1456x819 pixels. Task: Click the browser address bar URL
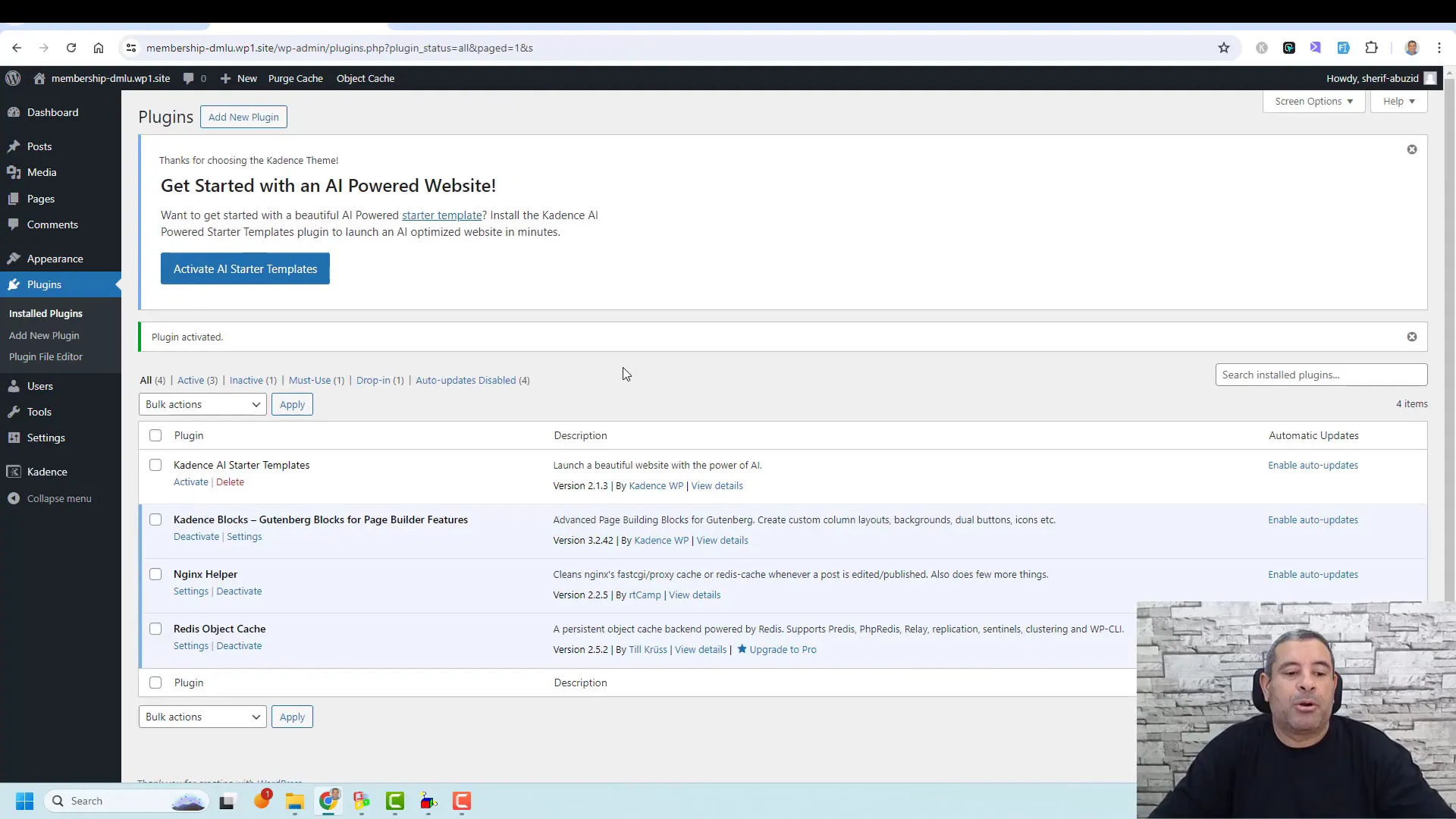pyautogui.click(x=339, y=48)
